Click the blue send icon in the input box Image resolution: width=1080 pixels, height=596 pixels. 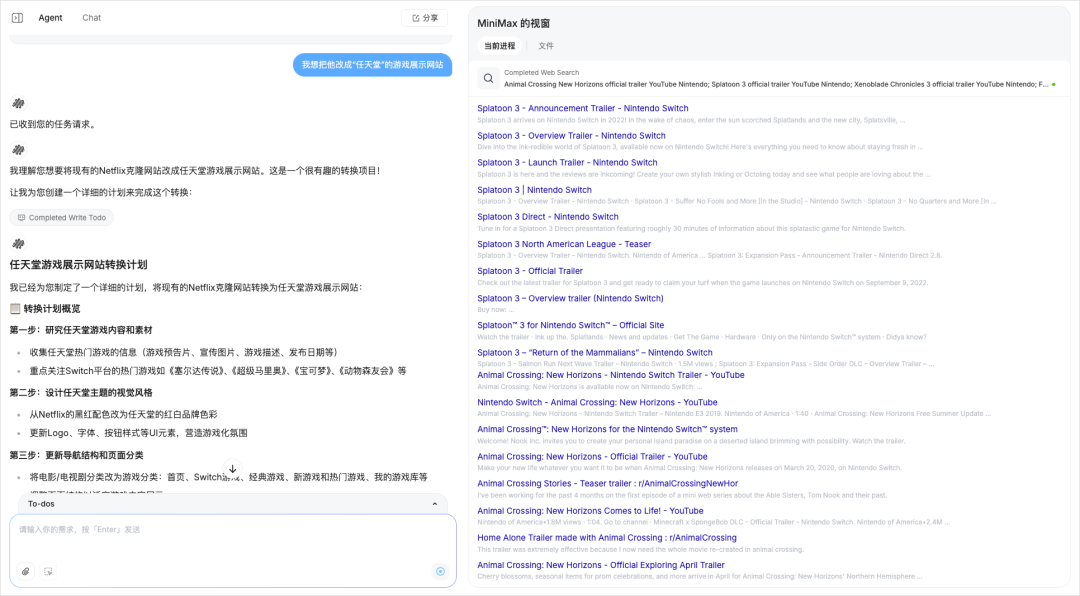(439, 571)
